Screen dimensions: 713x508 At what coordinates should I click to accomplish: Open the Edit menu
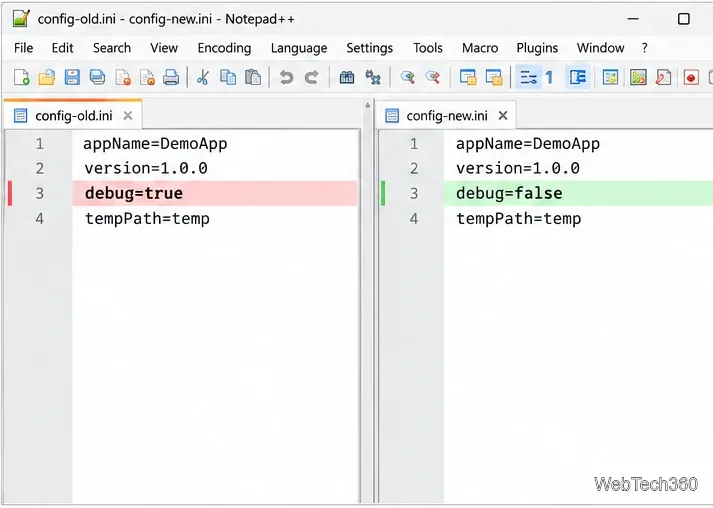click(62, 48)
